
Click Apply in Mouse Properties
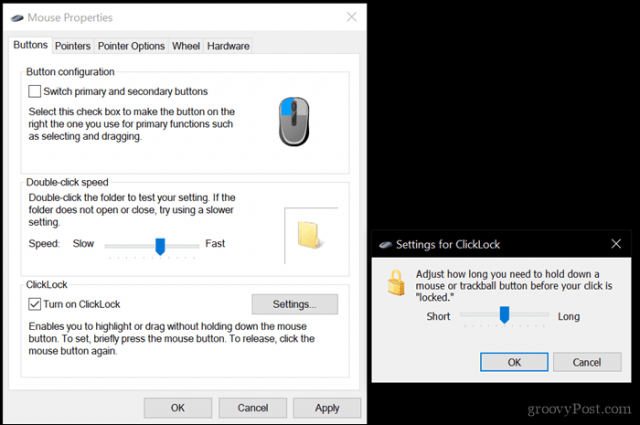(x=327, y=408)
